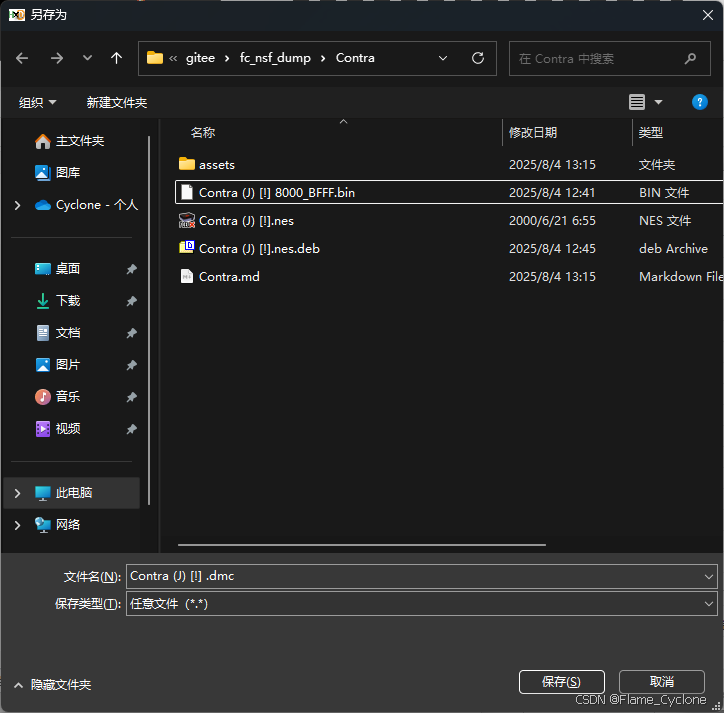The width and height of the screenshot is (724, 713).
Task: Expand the 网络 tree node
Action: [18, 526]
